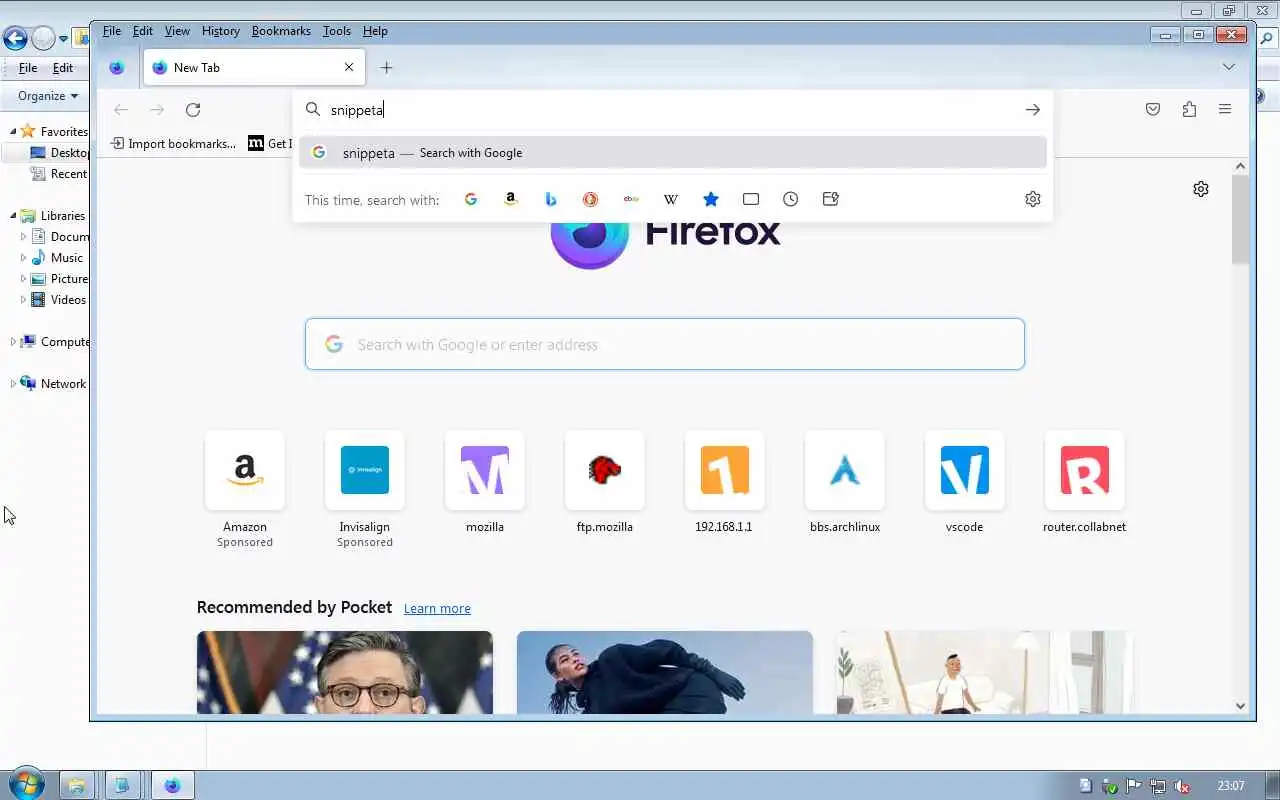Screen dimensions: 1280x800
Task: Click the Go arrow in address bar
Action: click(x=1033, y=110)
